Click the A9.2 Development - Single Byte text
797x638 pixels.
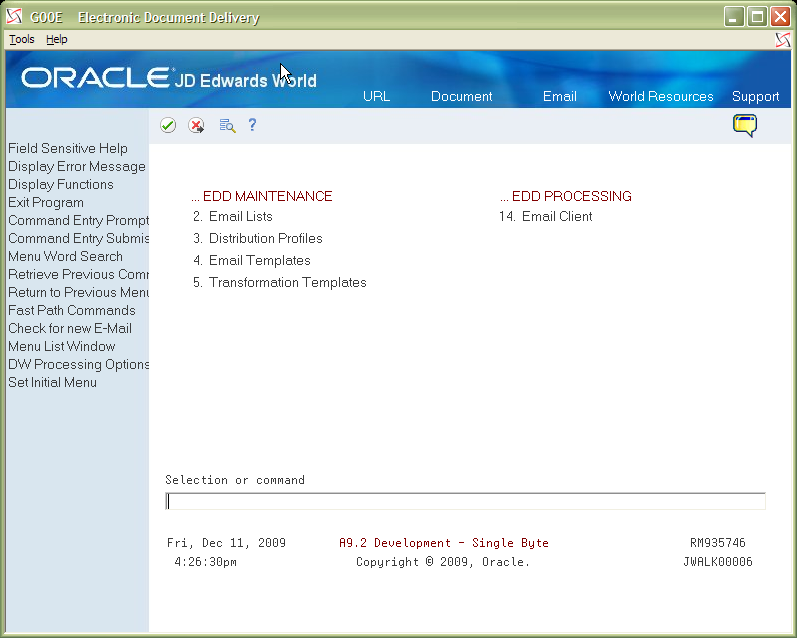(x=444, y=543)
